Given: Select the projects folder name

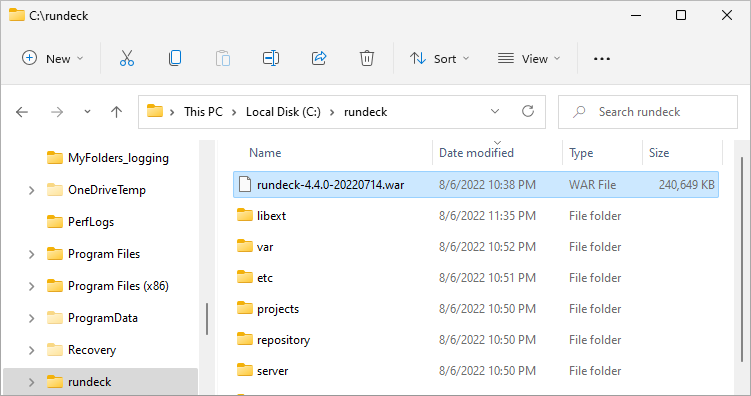Looking at the screenshot, I should (x=278, y=309).
